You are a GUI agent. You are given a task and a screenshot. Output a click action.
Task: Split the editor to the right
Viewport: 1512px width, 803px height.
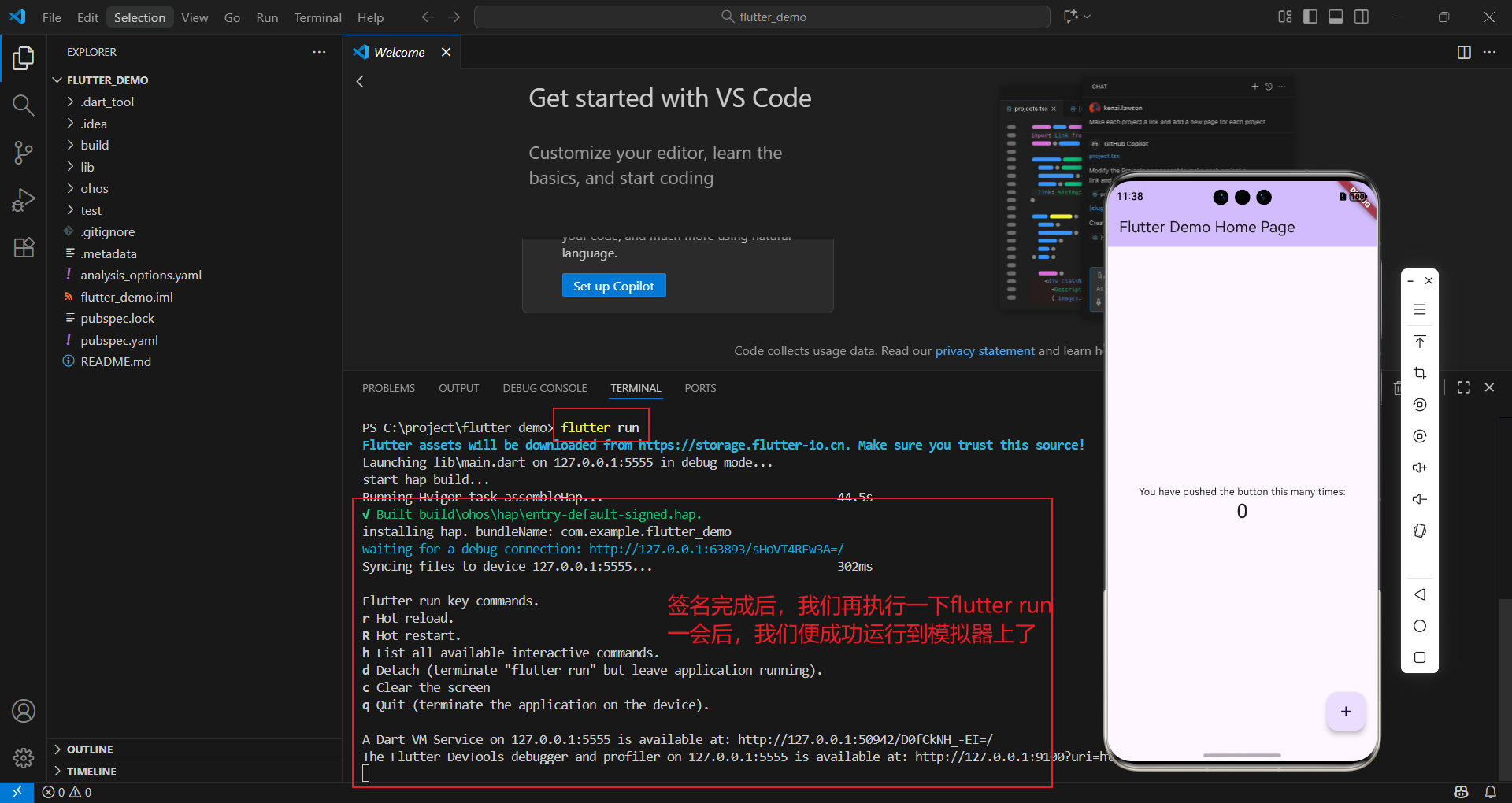pos(1464,52)
